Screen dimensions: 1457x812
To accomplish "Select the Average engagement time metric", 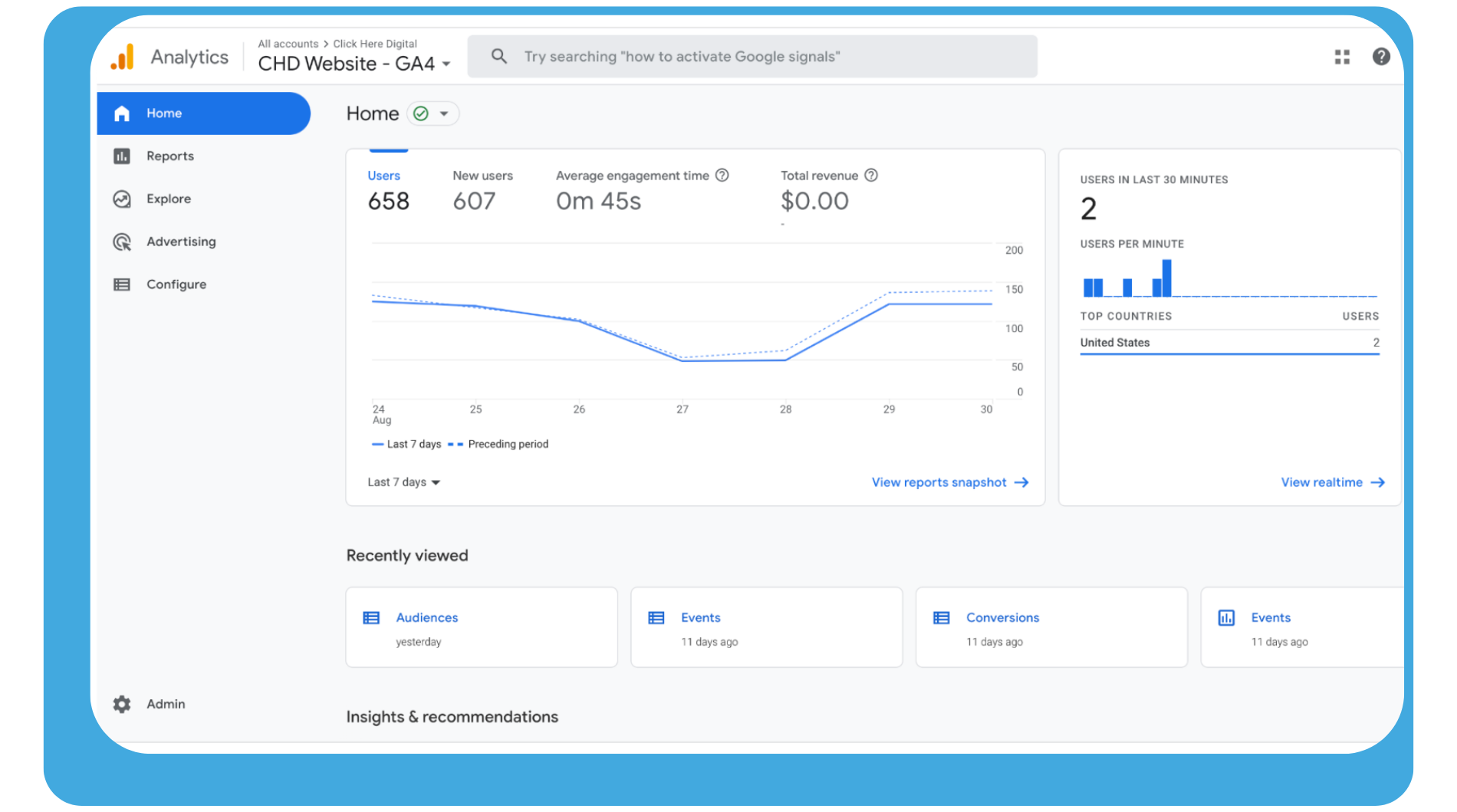I will (x=643, y=190).
